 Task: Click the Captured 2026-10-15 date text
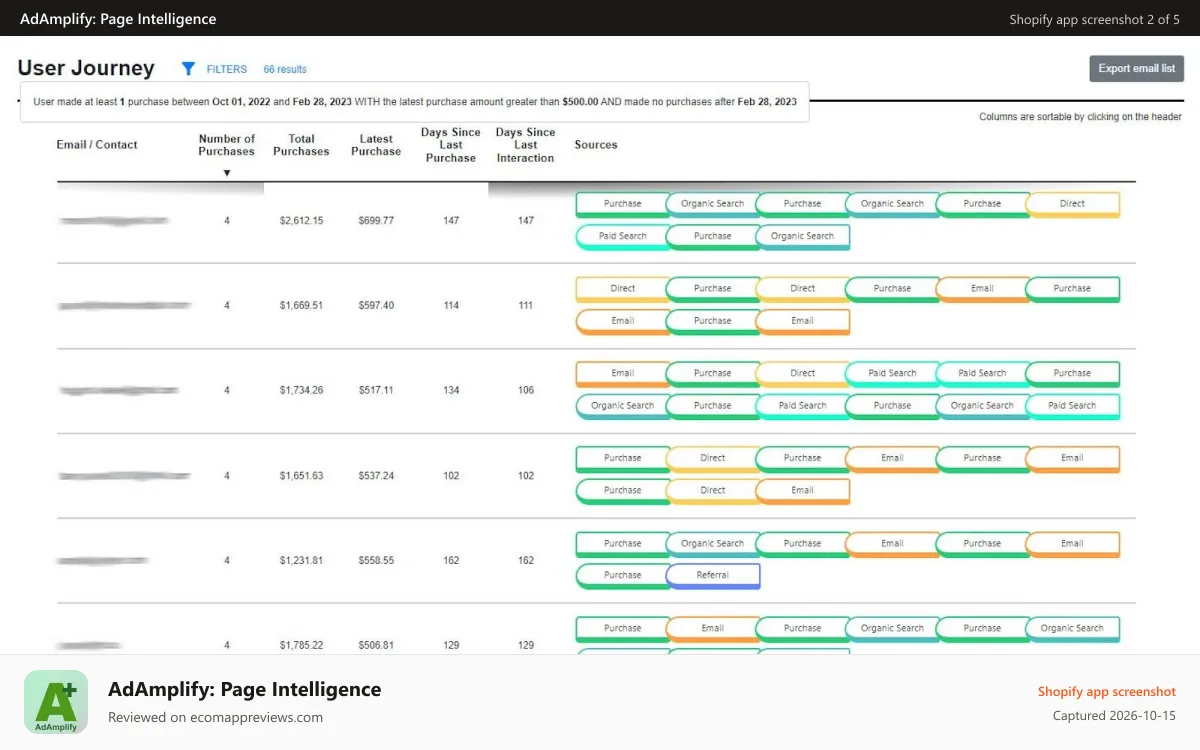(1114, 715)
